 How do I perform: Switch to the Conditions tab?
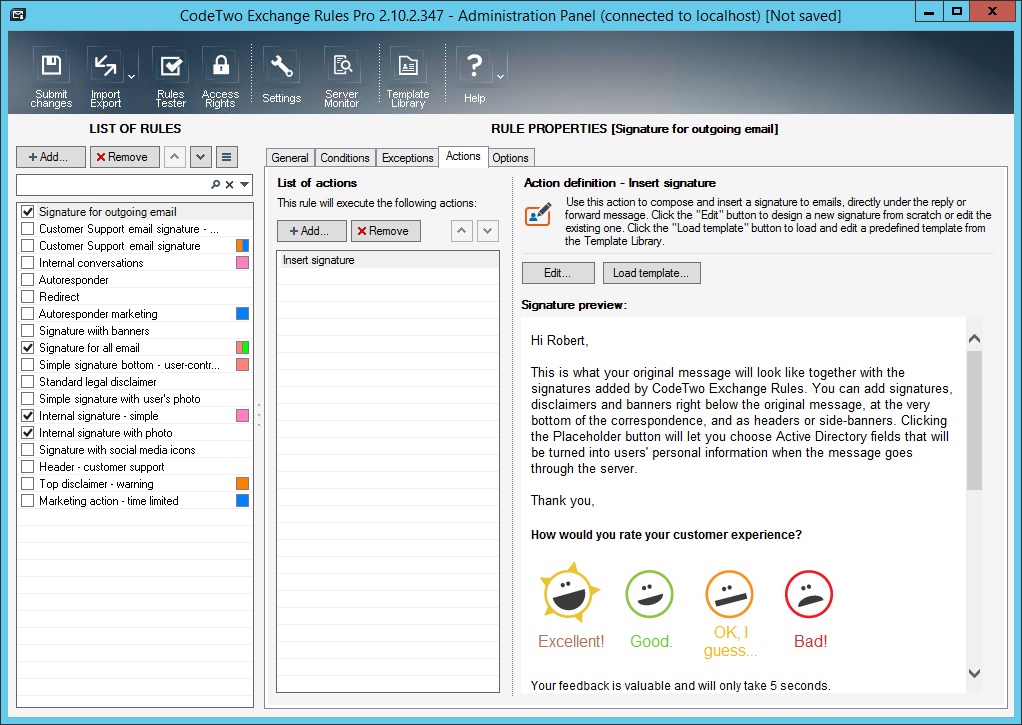tap(344, 158)
